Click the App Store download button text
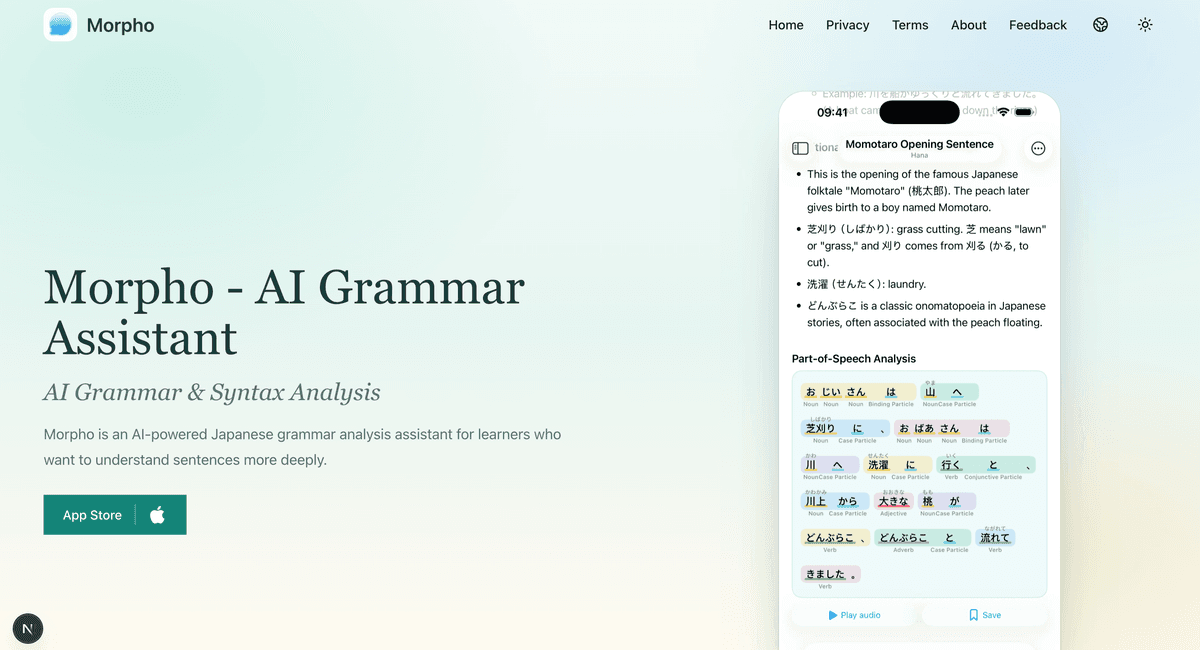This screenshot has width=1200, height=650. pos(92,515)
